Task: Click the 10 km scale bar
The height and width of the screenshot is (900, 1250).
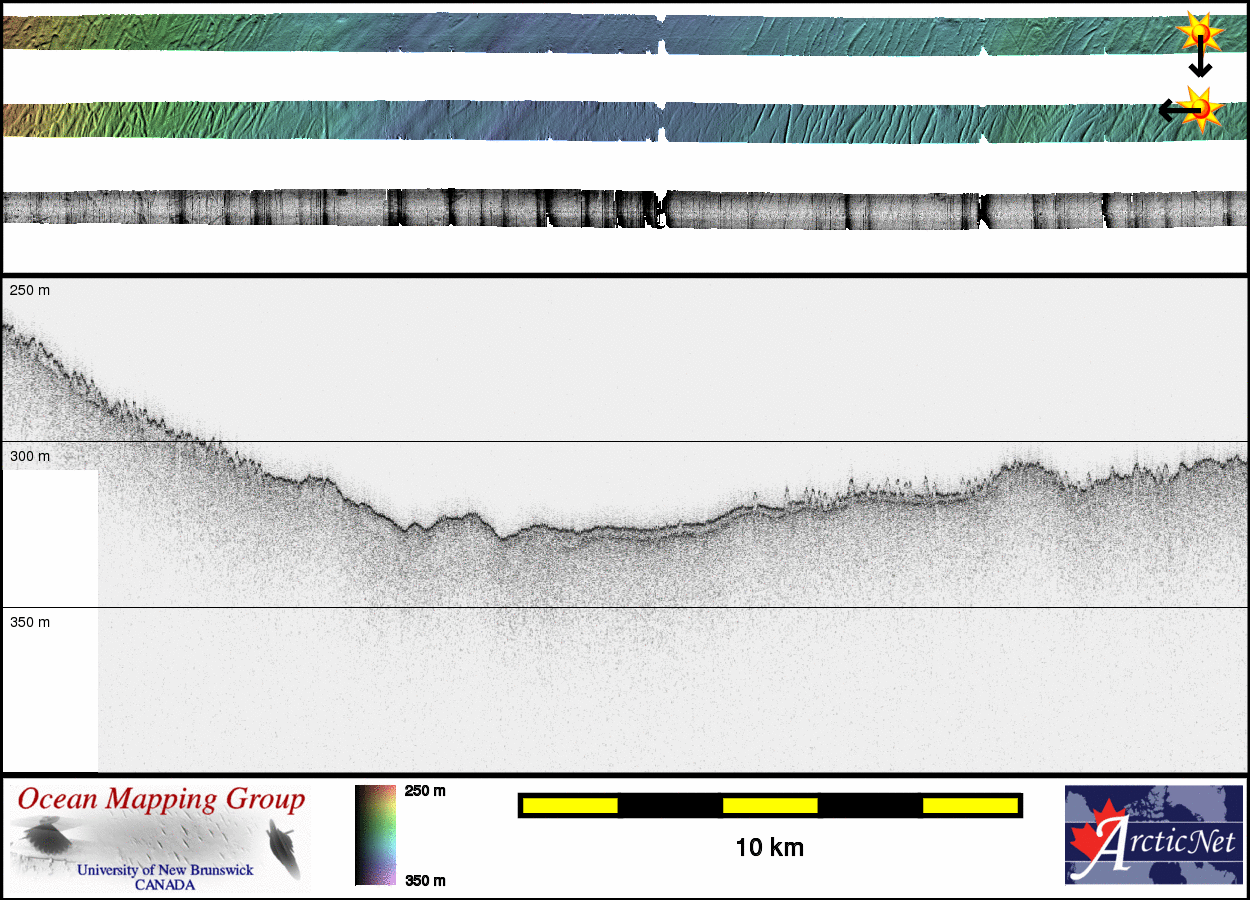Action: (x=769, y=805)
